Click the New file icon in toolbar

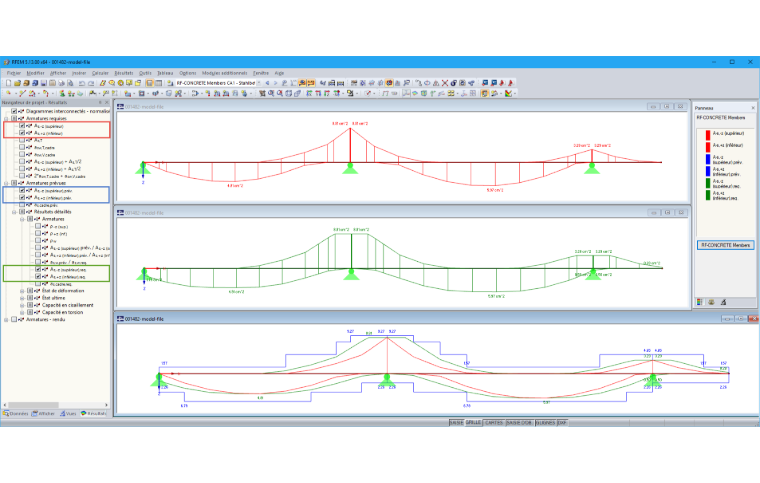[8, 83]
